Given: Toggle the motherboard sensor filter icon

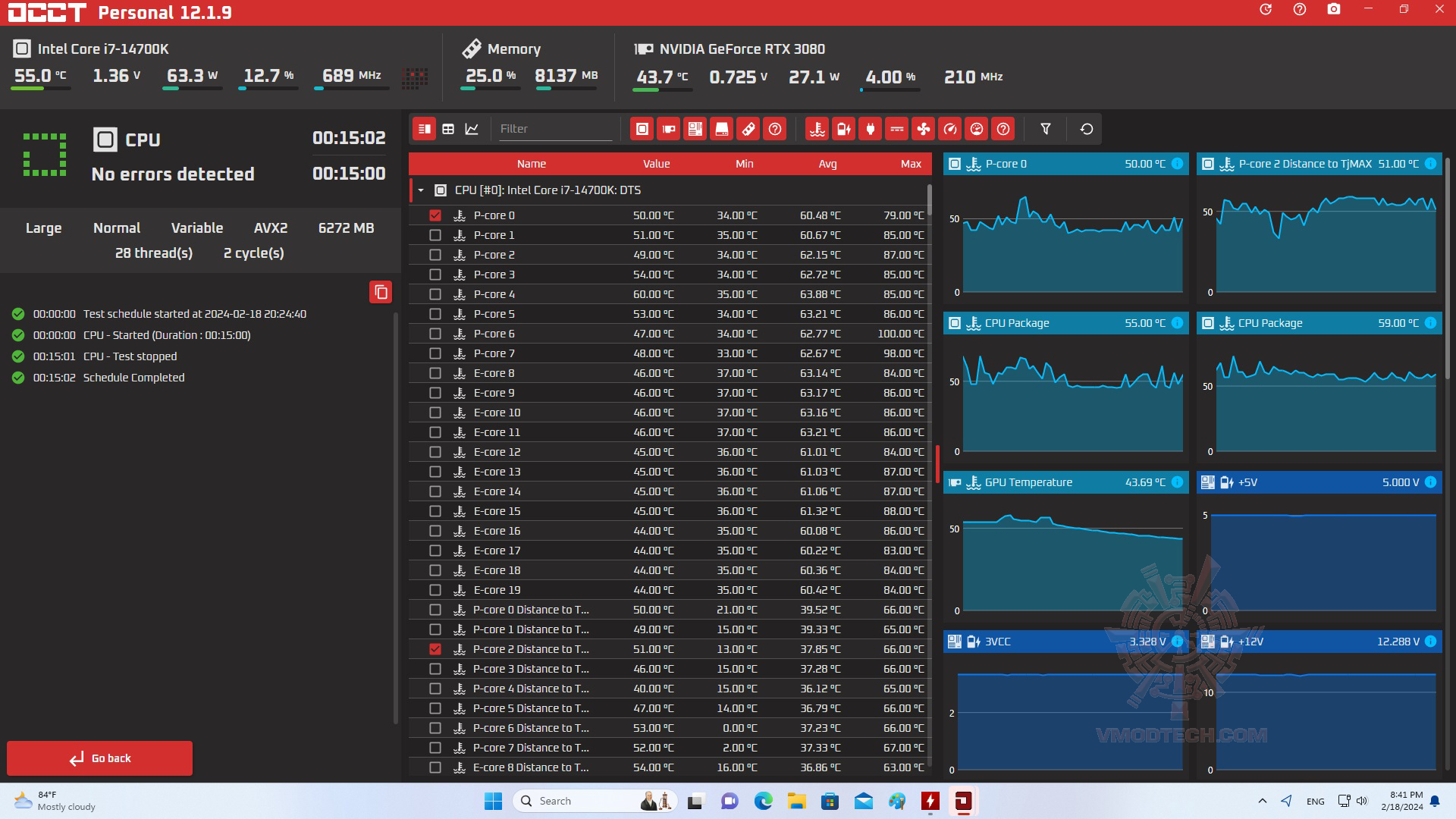Looking at the screenshot, I should click(695, 129).
